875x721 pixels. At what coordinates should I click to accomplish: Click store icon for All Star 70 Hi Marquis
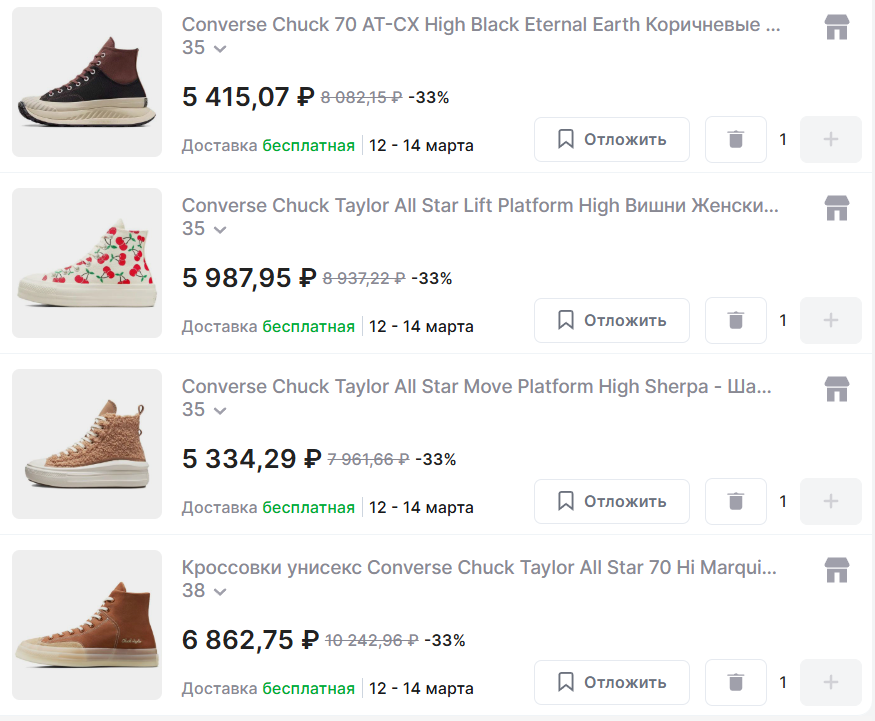coord(836,571)
